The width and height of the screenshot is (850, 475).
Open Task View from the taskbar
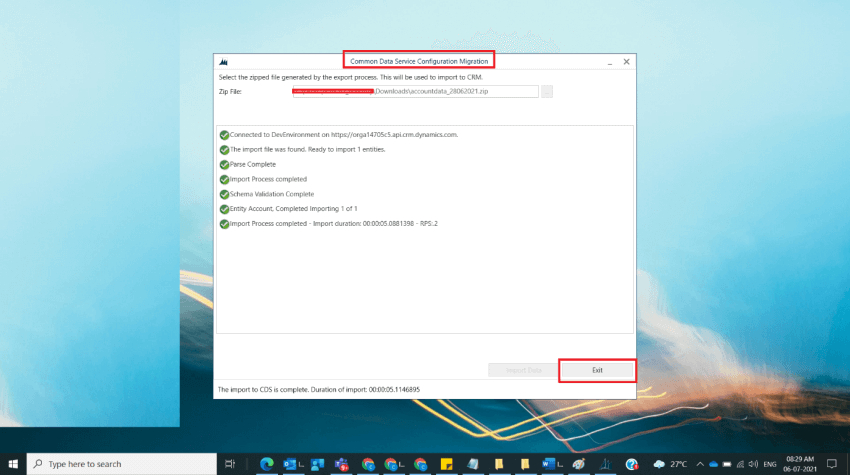(230, 464)
